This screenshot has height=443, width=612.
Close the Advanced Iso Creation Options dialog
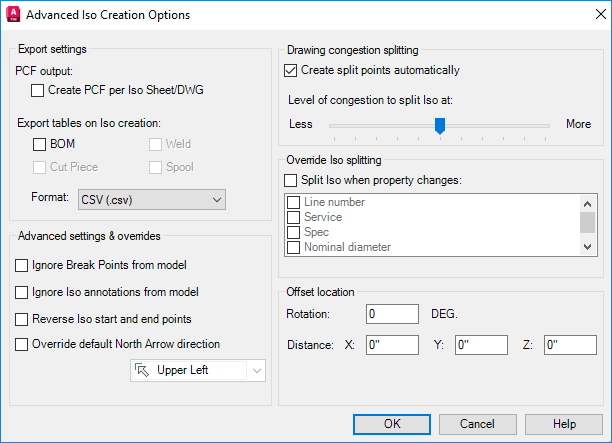click(x=588, y=15)
